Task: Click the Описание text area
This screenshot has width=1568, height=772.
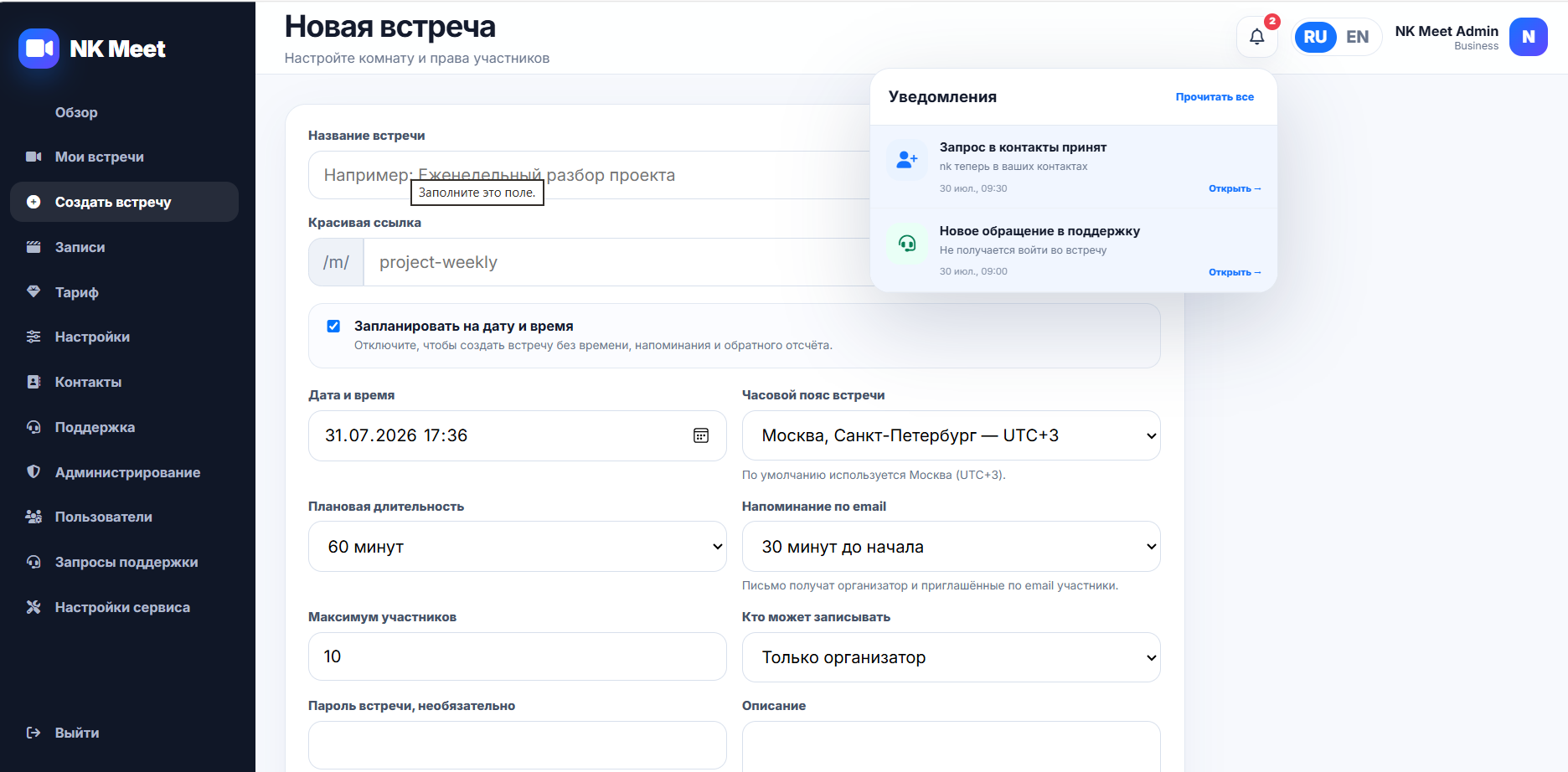Action: point(951,747)
